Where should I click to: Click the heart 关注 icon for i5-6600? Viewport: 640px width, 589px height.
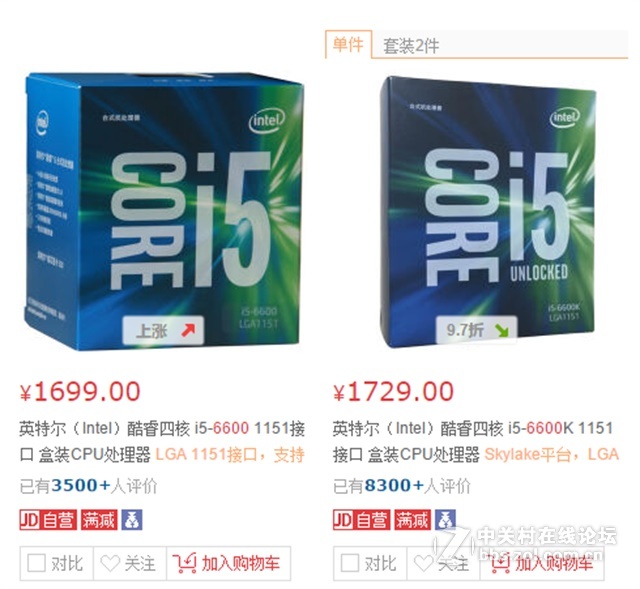110,564
